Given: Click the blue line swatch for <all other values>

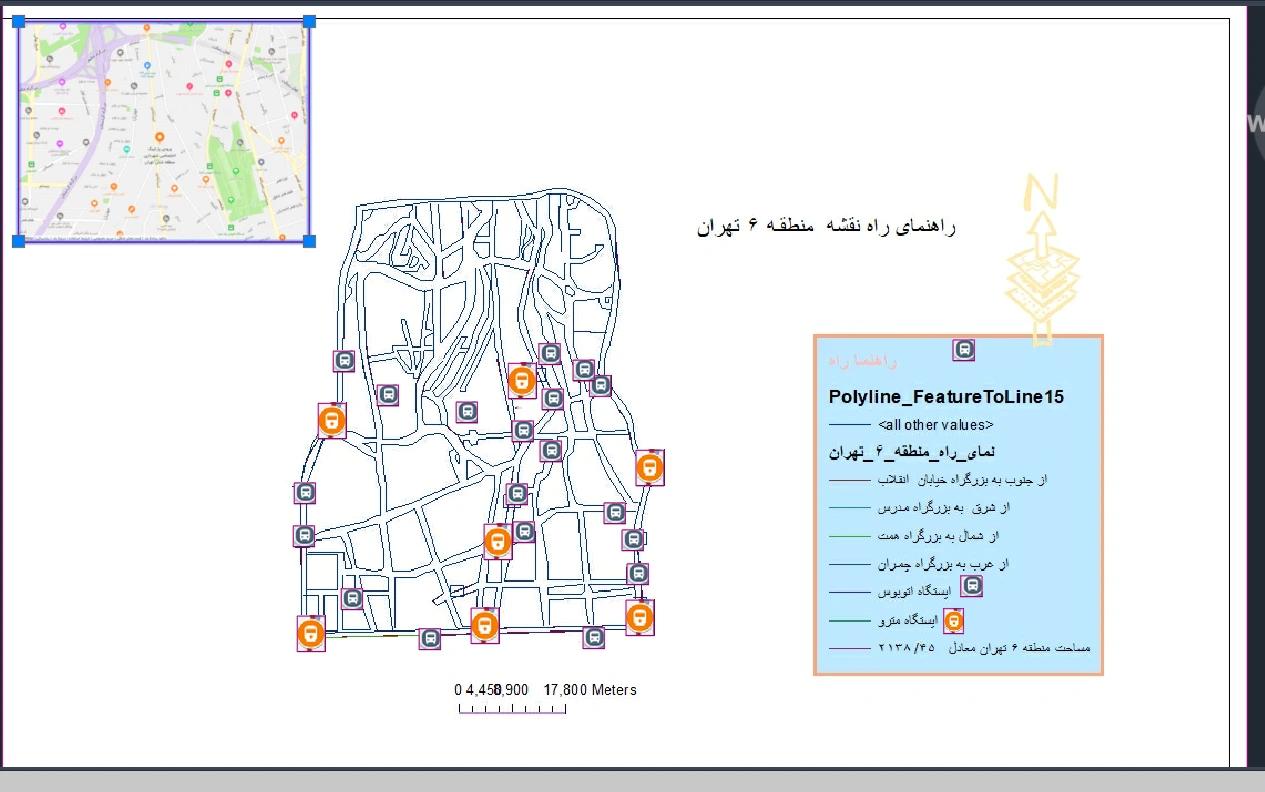Looking at the screenshot, I should coord(849,426).
